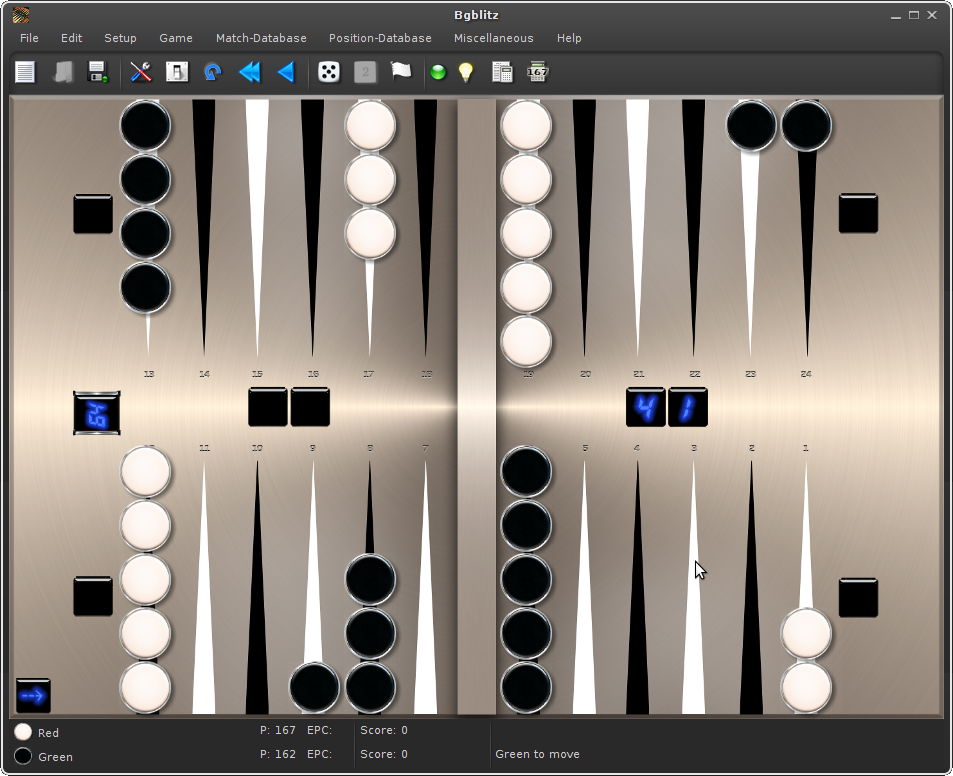Roll dice using the toolbar dice icon

[x=328, y=72]
